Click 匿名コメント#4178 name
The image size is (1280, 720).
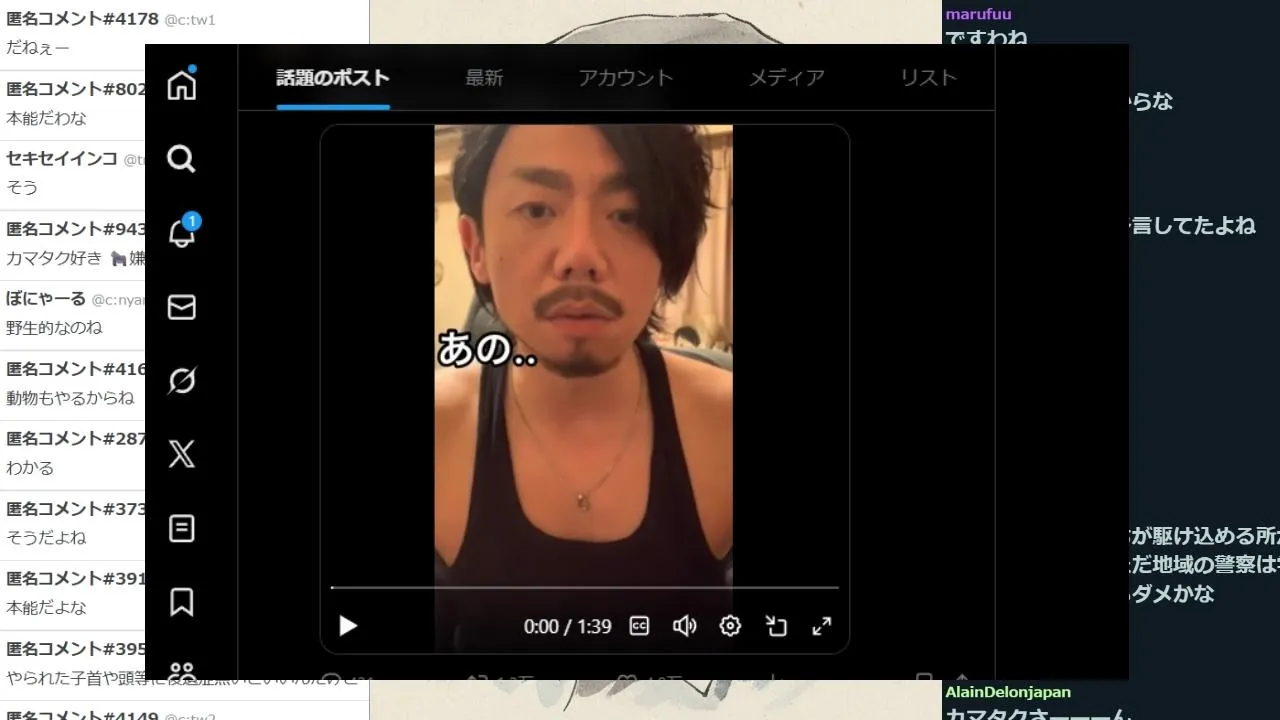(x=82, y=19)
